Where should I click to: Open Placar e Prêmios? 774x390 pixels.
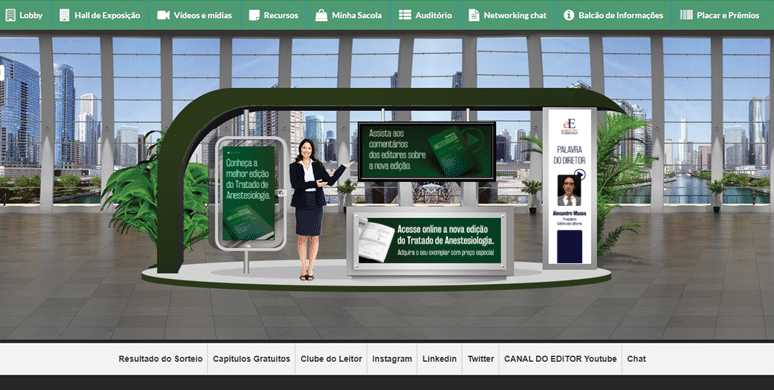coord(720,15)
